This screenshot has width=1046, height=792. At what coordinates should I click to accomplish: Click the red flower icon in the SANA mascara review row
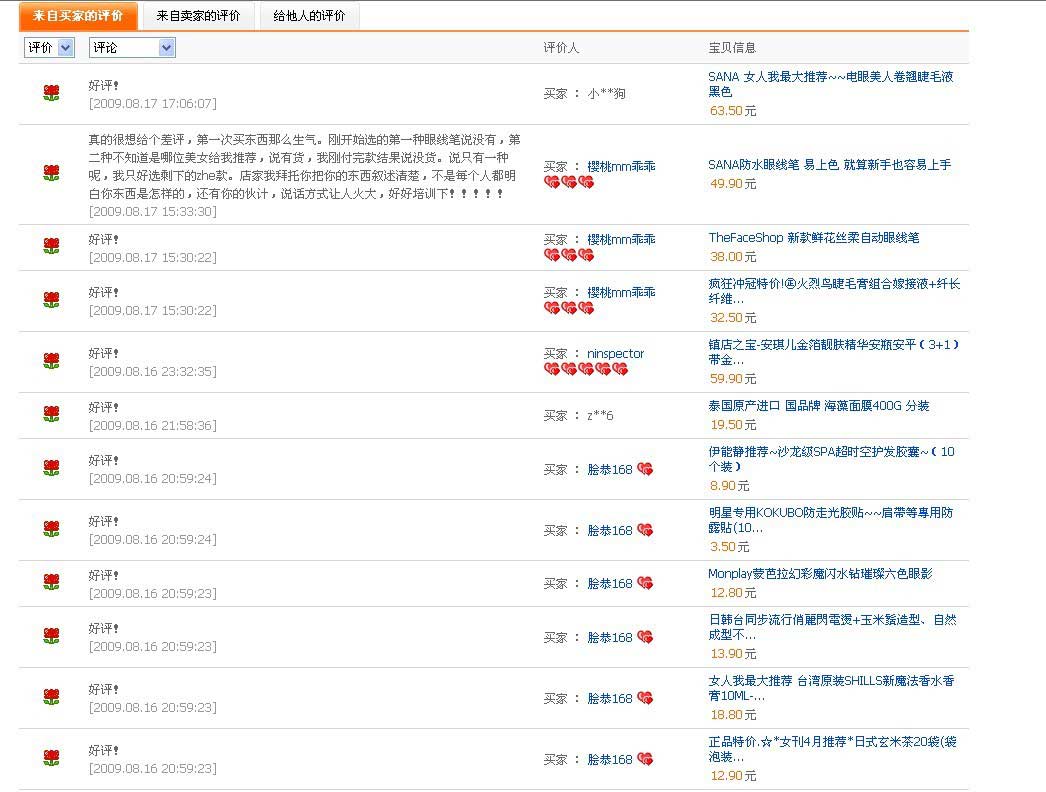click(x=52, y=93)
